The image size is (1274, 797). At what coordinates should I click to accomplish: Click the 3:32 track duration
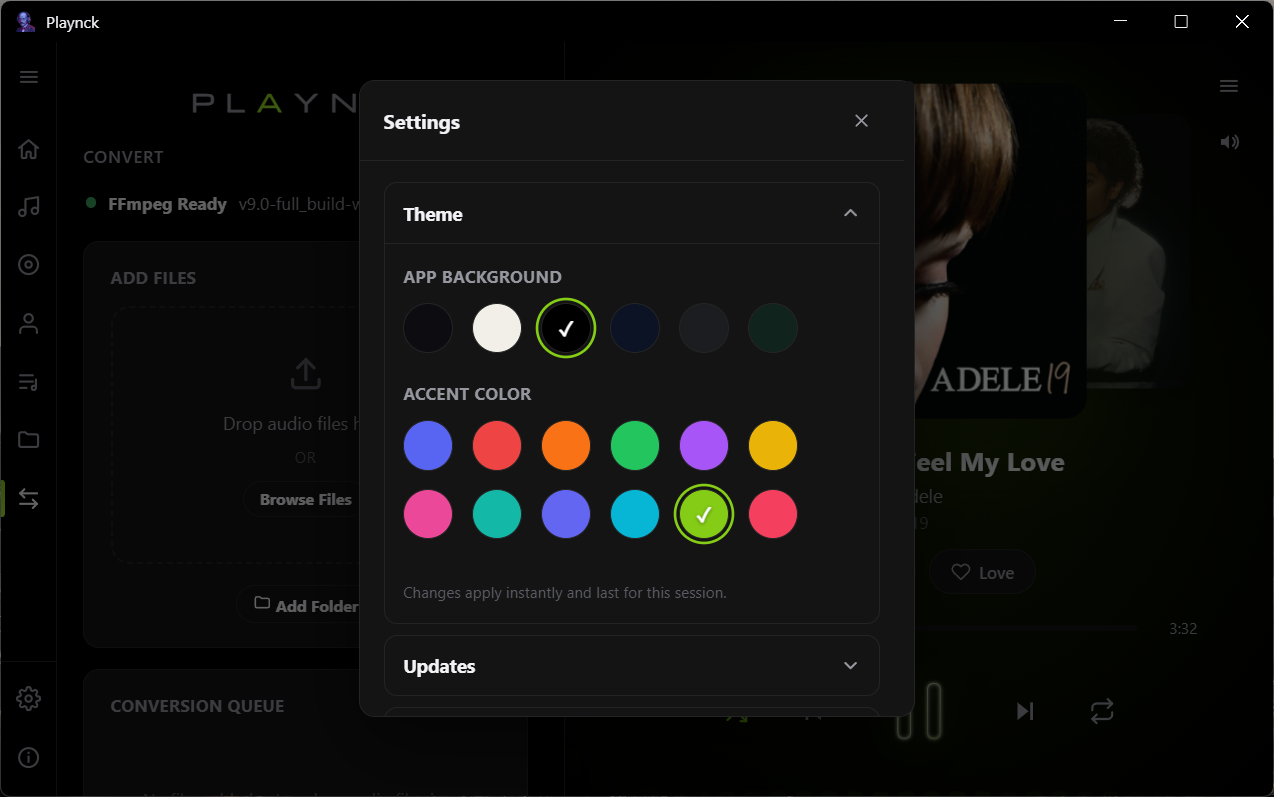[1183, 629]
